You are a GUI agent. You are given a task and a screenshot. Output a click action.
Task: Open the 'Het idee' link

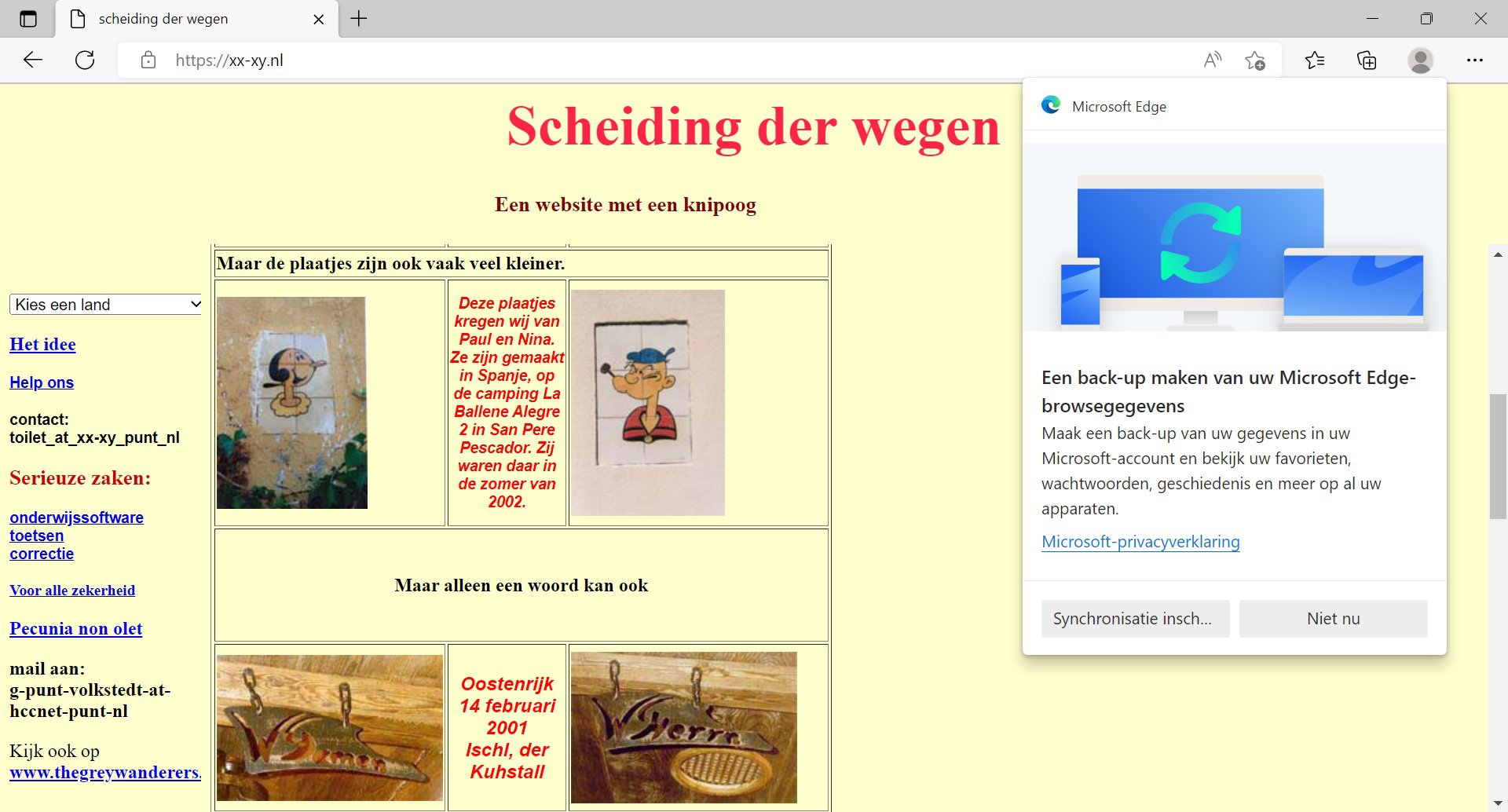coord(42,344)
